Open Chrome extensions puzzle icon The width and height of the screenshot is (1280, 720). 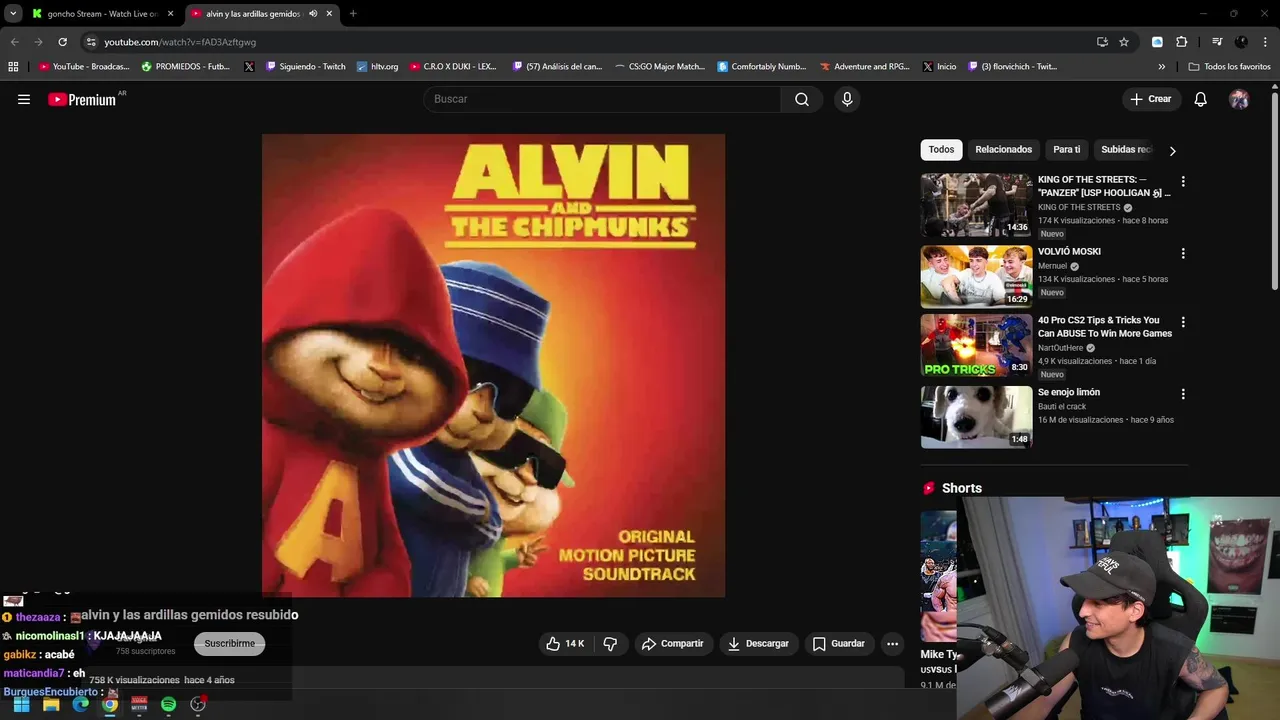[x=1181, y=42]
